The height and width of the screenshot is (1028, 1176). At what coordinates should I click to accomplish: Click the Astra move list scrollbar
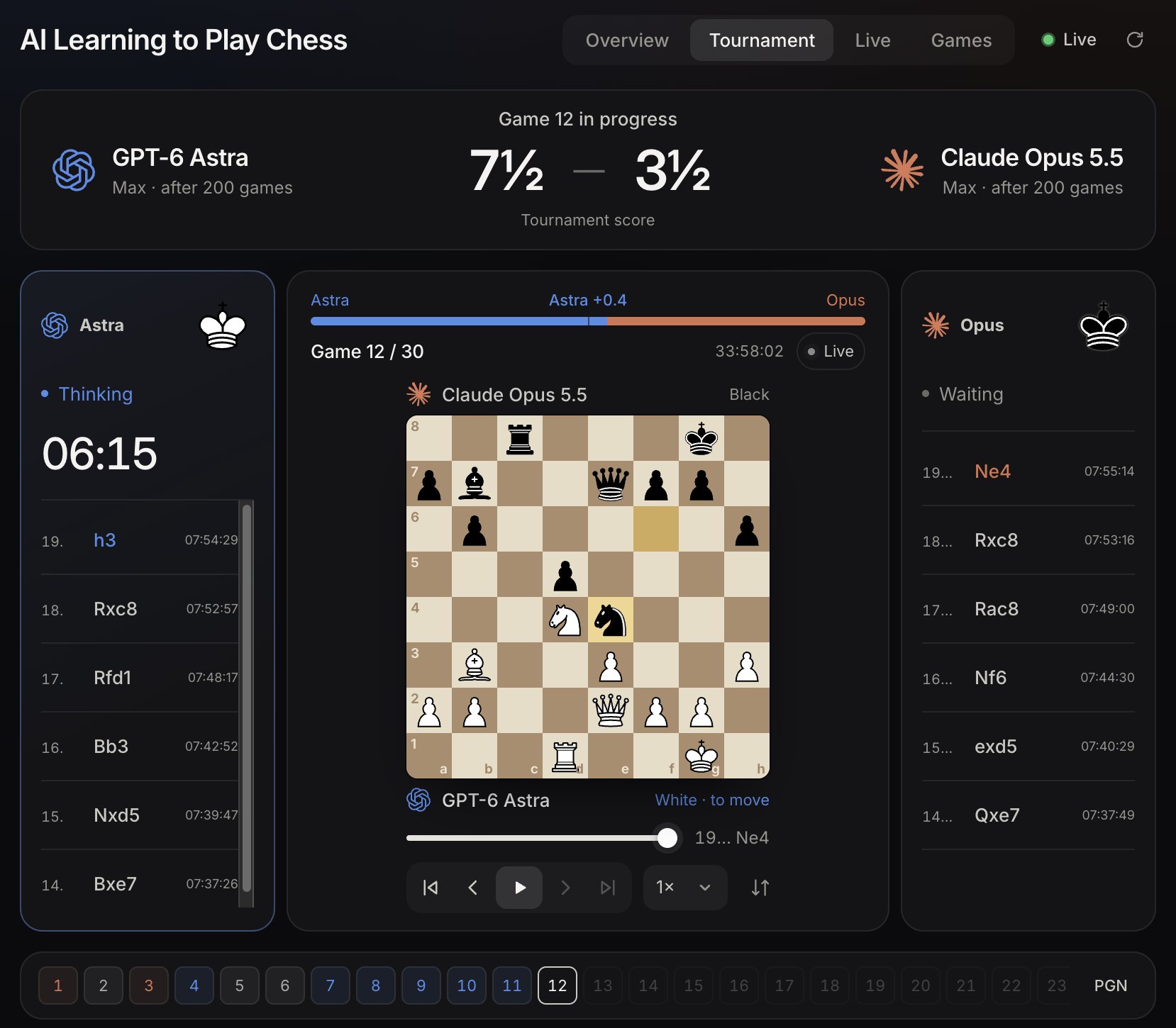click(x=247, y=698)
